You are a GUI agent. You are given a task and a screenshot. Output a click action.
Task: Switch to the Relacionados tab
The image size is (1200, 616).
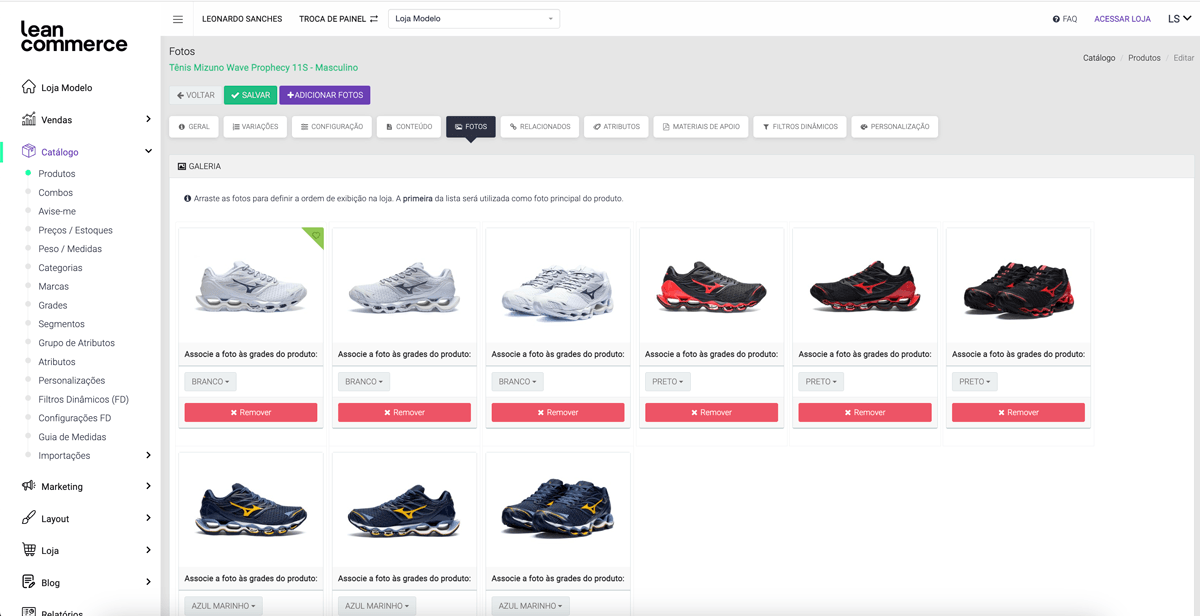click(x=539, y=127)
